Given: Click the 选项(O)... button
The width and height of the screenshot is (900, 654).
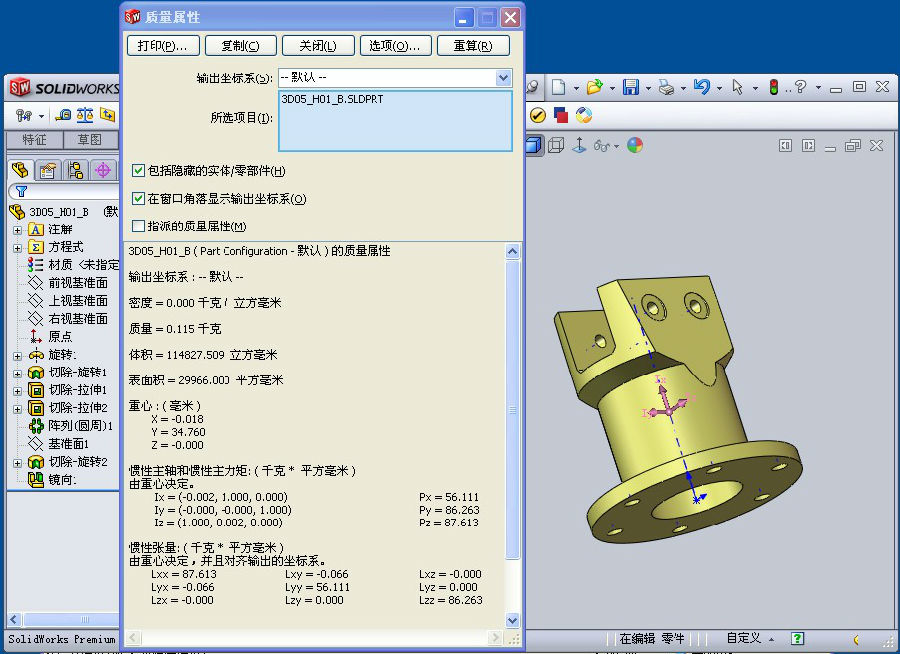Looking at the screenshot, I should click(394, 46).
